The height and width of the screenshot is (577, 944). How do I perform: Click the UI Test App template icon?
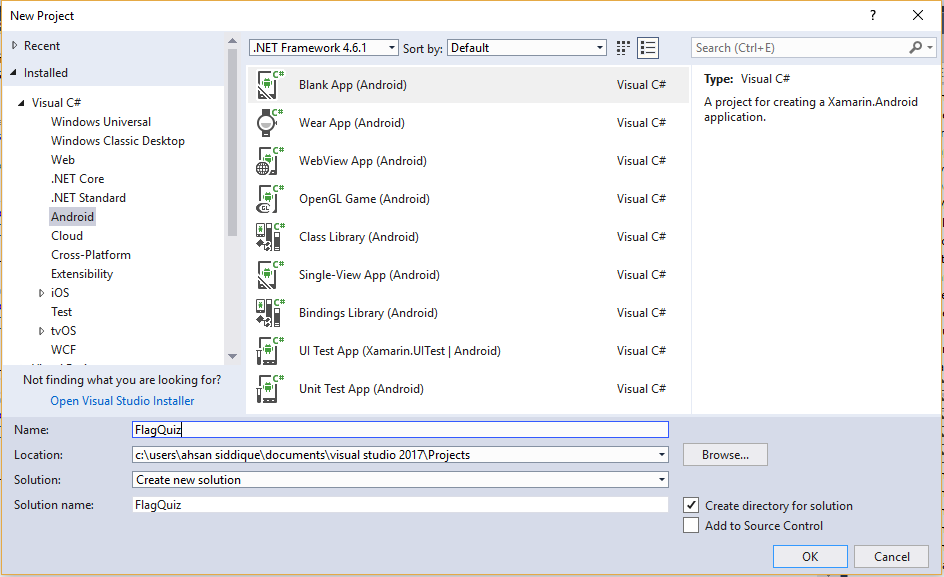point(269,351)
